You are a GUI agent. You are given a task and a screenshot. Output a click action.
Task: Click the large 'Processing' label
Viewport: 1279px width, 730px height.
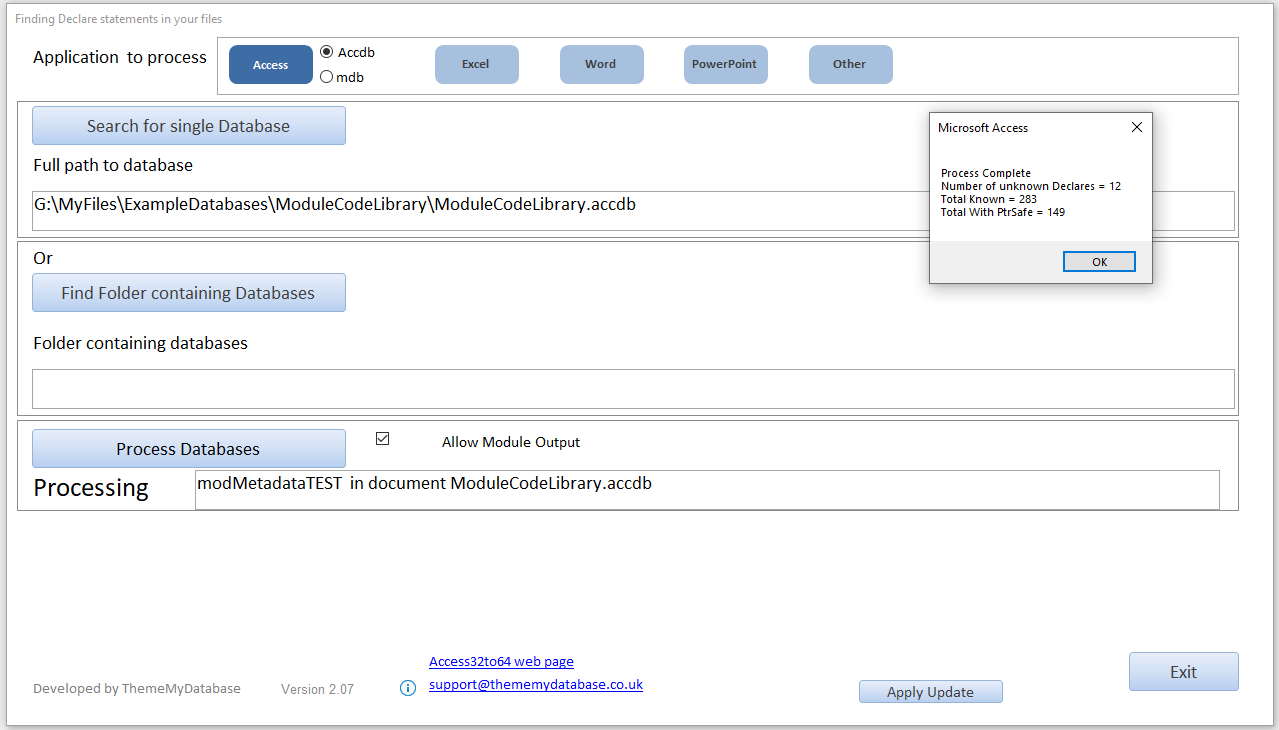click(91, 488)
